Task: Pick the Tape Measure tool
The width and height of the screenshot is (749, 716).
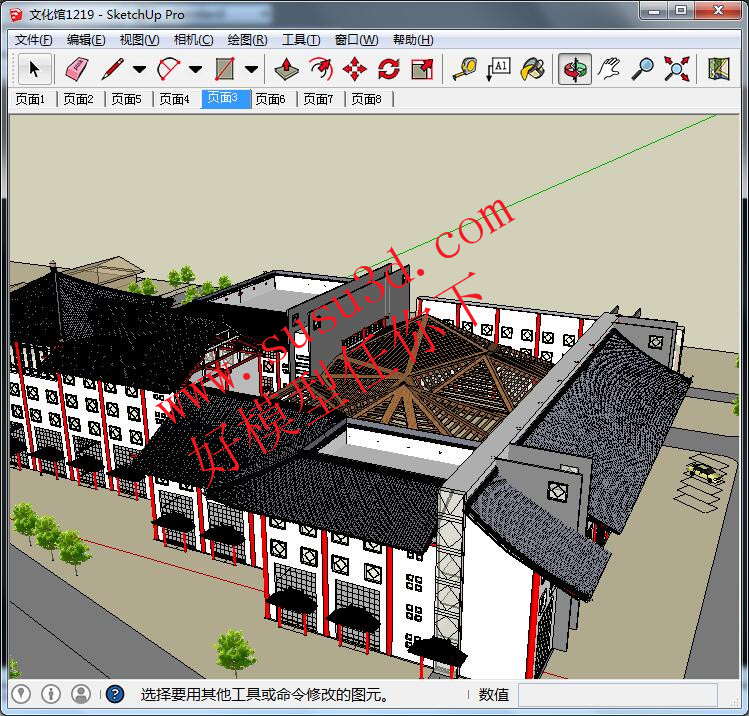Action: [x=465, y=69]
